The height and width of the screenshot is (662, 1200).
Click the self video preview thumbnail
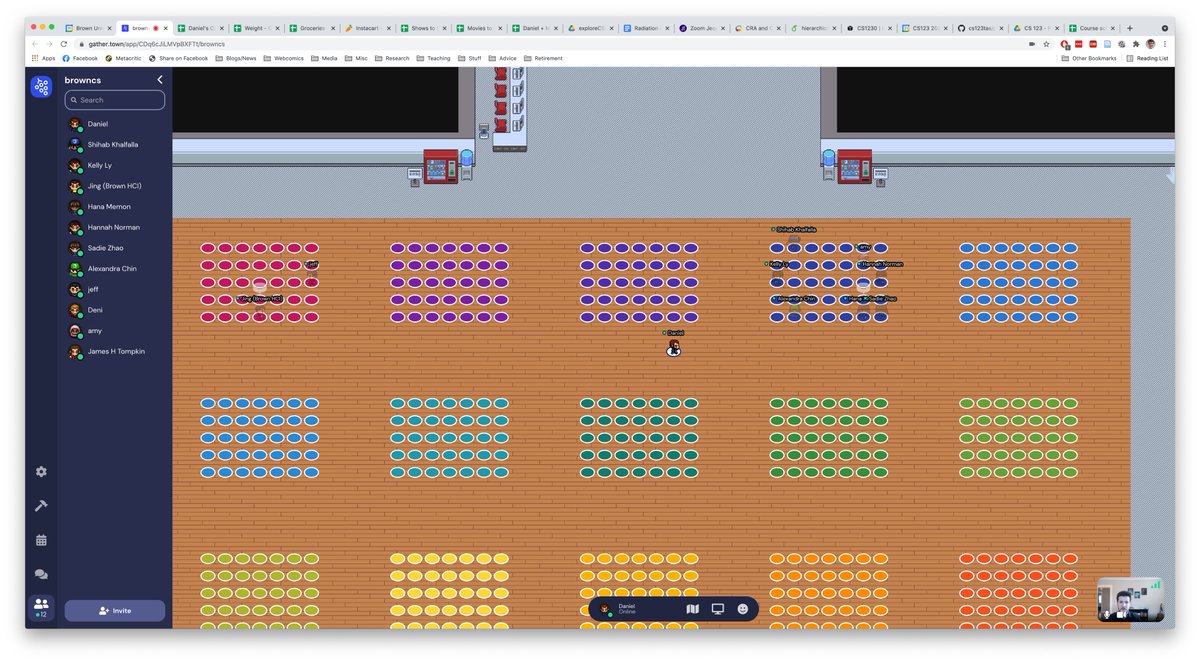tap(1132, 599)
